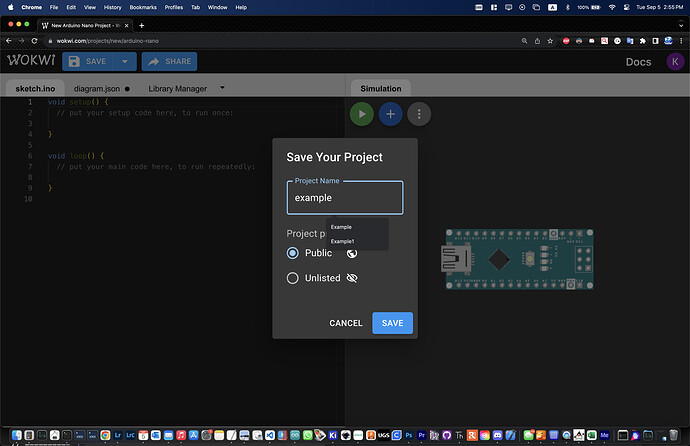Screen dimensions: 690x446
Task: Open the Docs link
Action: coord(638,62)
